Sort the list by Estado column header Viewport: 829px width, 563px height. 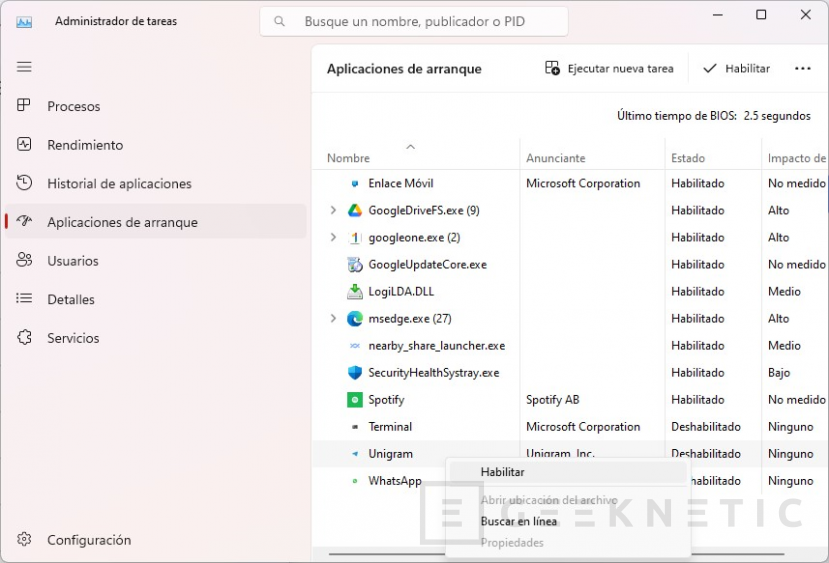[688, 158]
